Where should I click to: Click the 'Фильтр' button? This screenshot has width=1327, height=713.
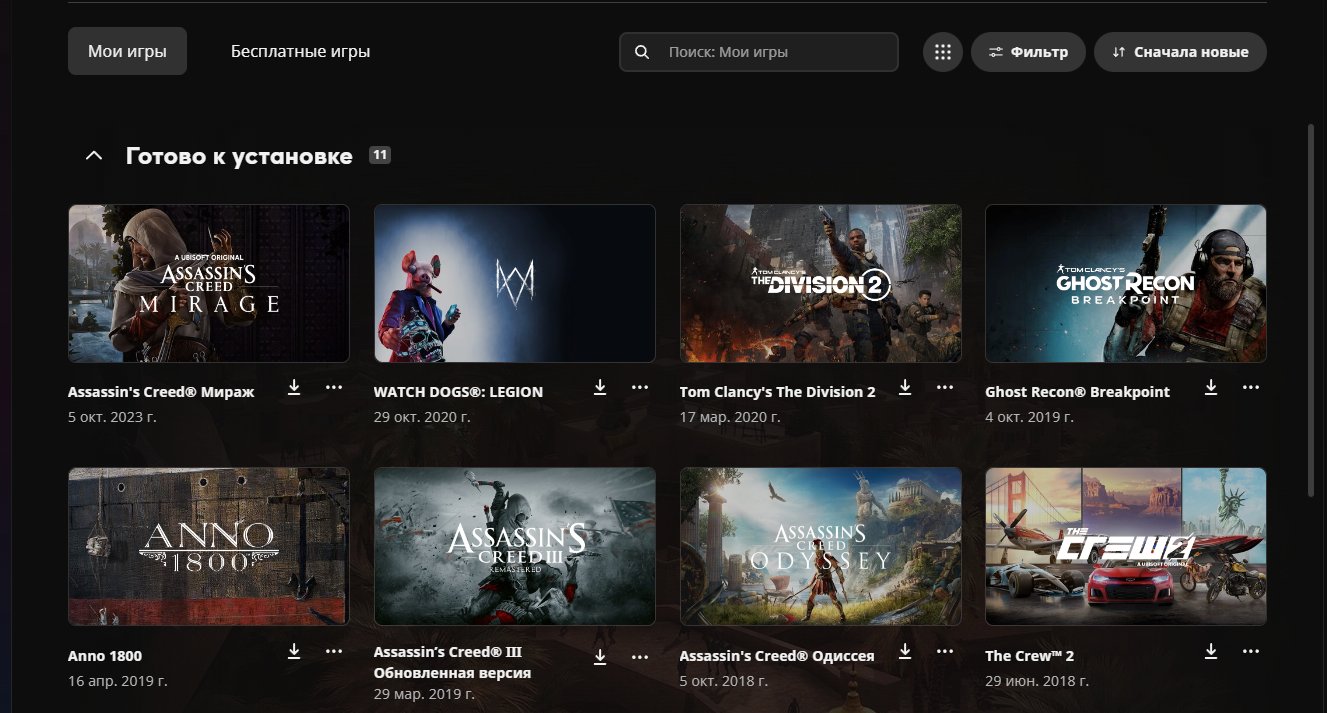point(1028,52)
